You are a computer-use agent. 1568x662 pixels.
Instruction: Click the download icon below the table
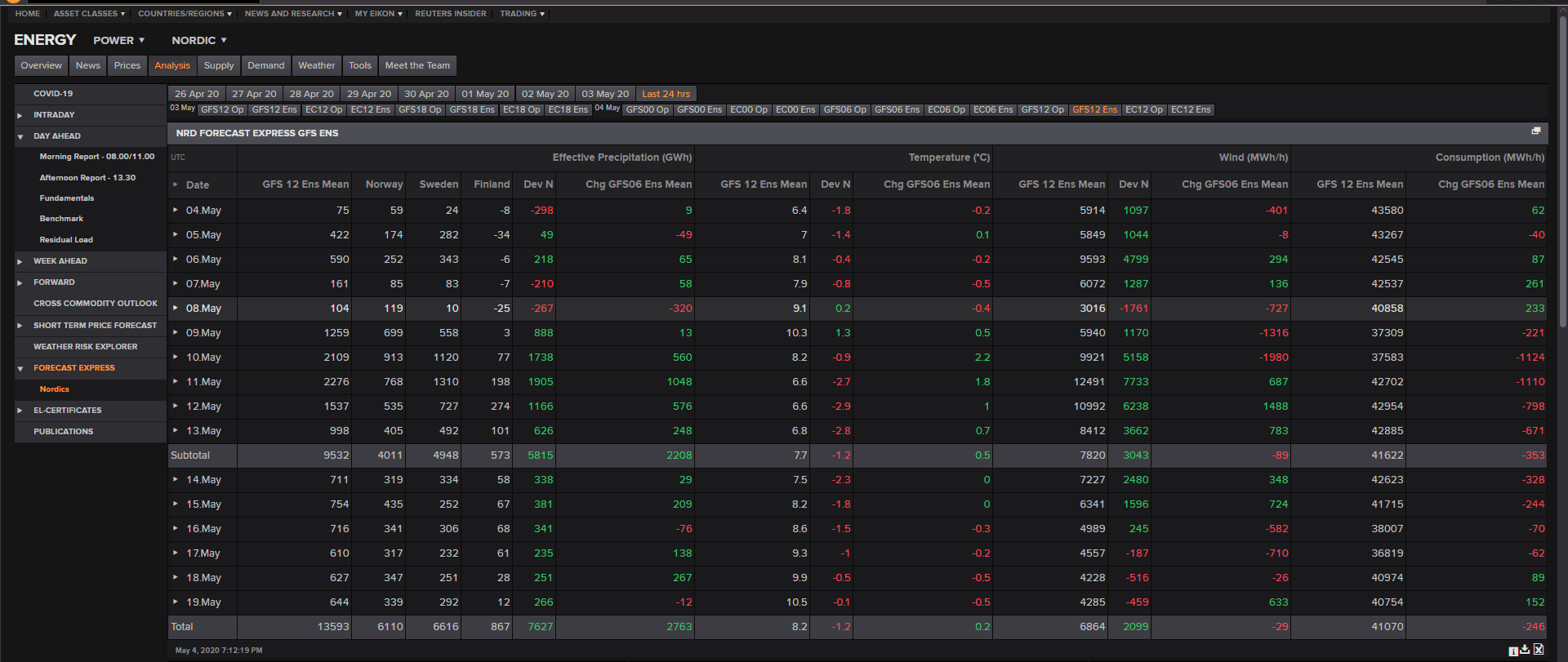1525,650
